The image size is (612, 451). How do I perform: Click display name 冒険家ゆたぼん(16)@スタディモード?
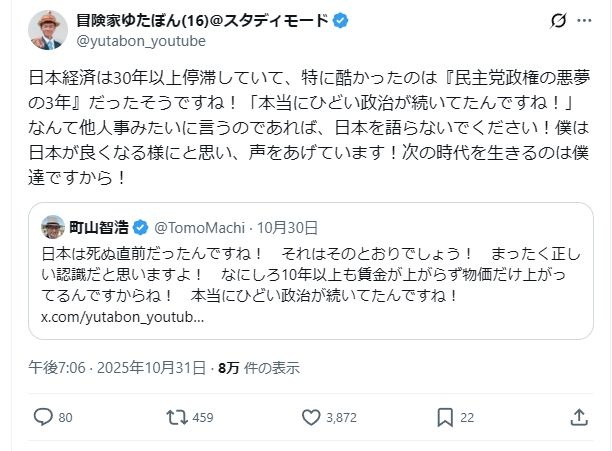(x=202, y=20)
